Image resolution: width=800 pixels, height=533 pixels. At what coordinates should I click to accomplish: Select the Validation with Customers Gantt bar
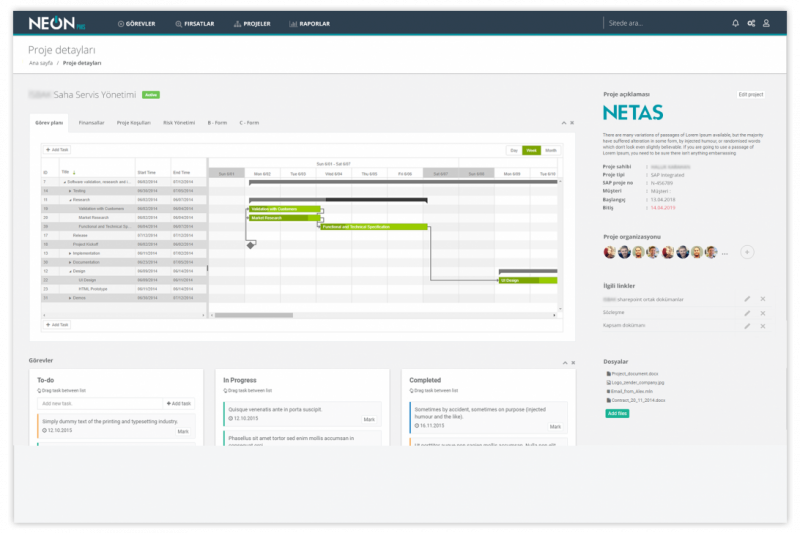tap(285, 209)
